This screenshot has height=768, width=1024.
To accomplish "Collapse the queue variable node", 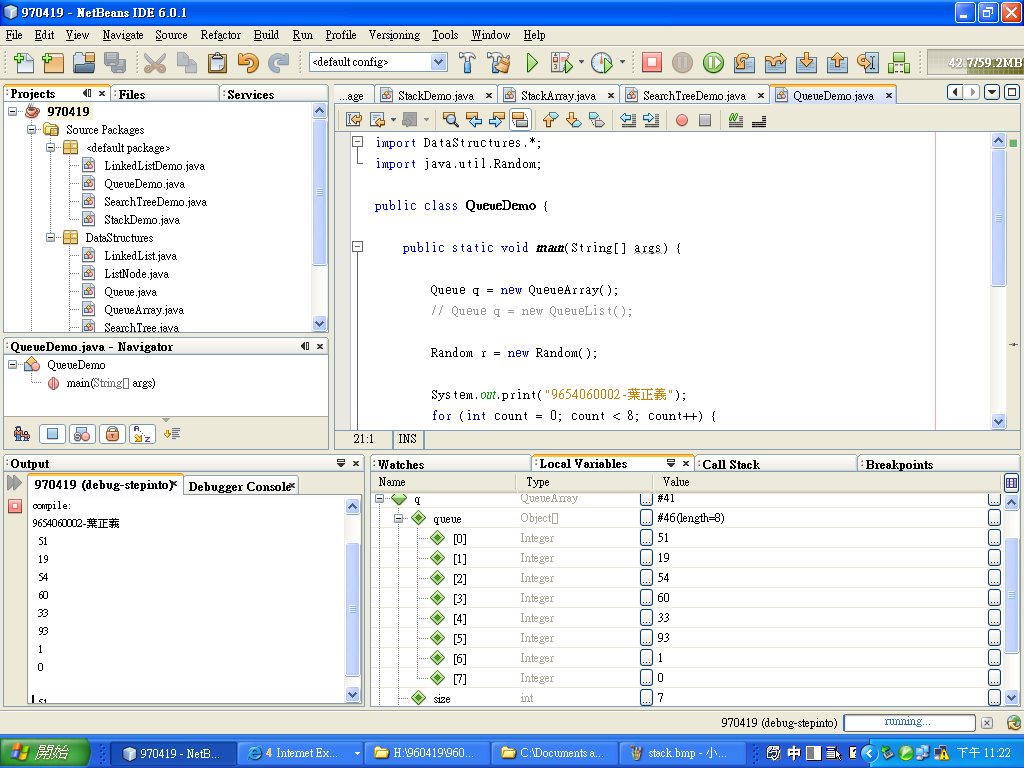I will click(398, 519).
